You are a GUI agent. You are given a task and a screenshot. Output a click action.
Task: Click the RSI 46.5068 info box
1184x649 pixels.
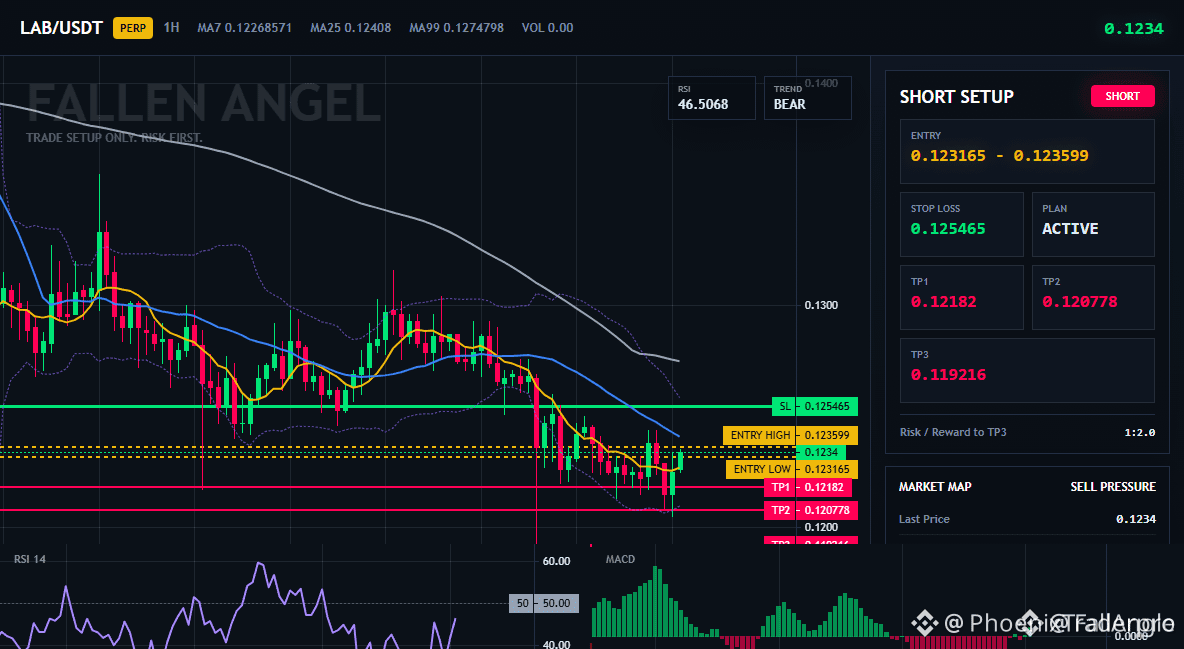point(711,98)
